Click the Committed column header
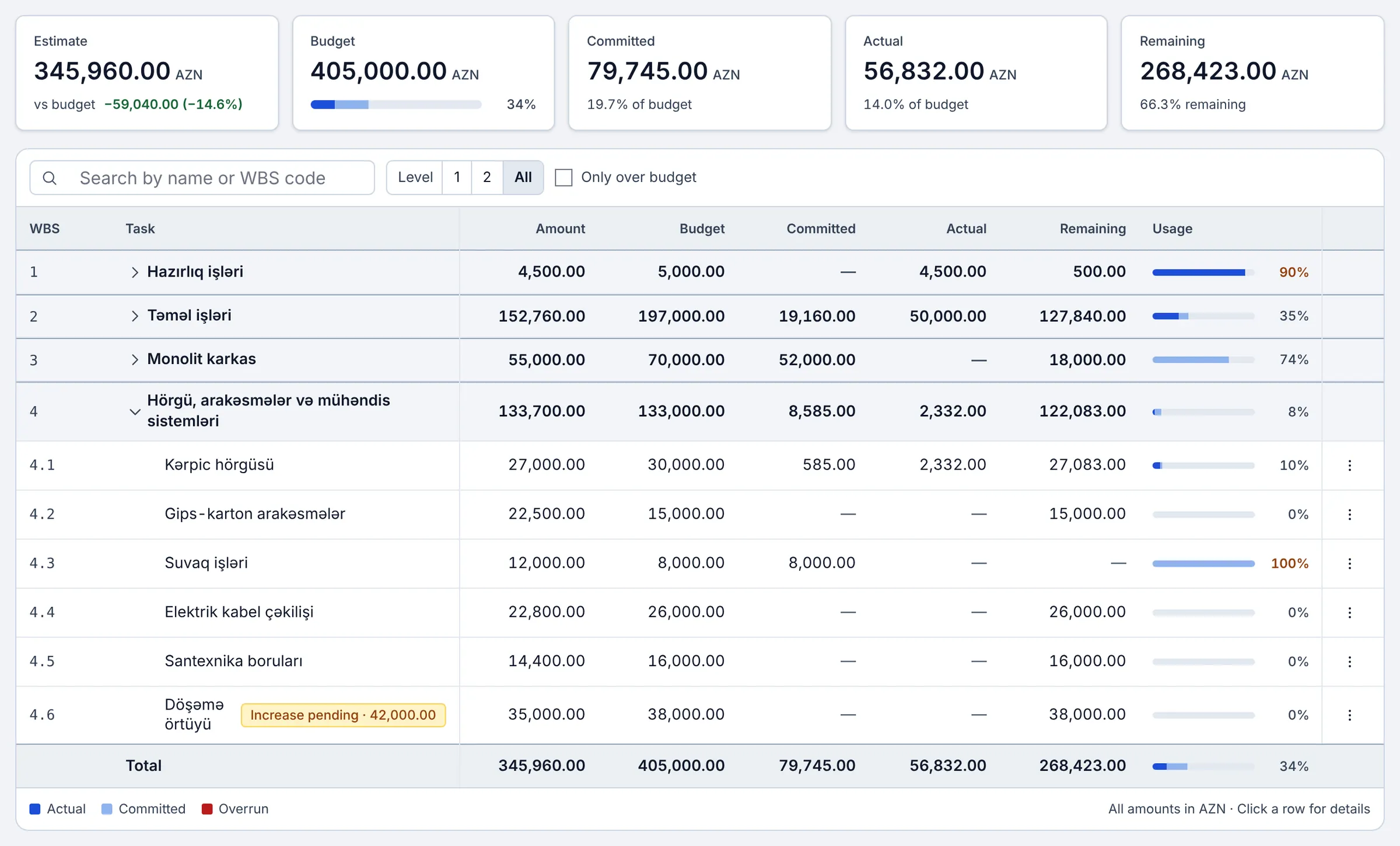This screenshot has height=846, width=1400. click(x=821, y=229)
